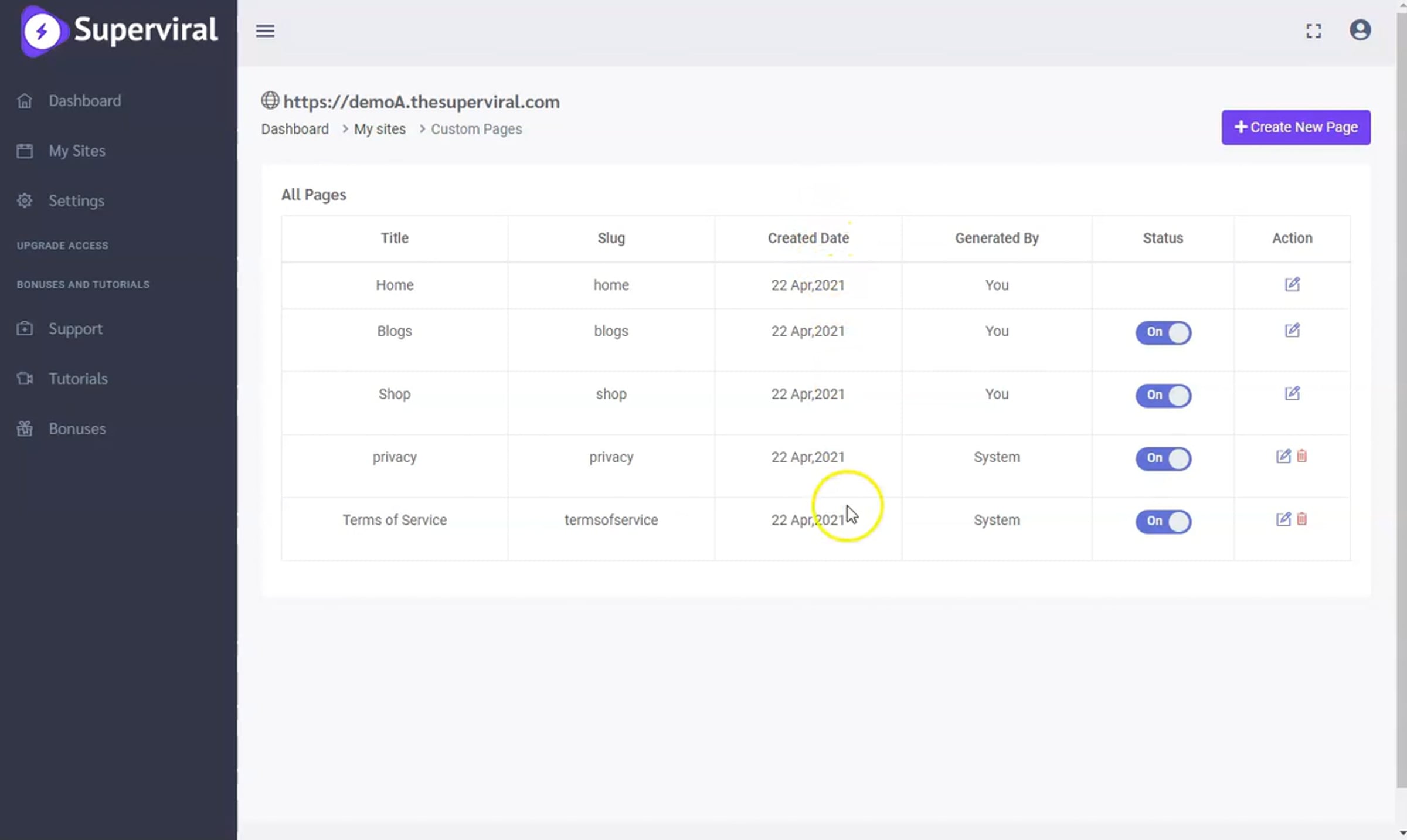Click the vertical page scrollbar

tap(1401, 399)
